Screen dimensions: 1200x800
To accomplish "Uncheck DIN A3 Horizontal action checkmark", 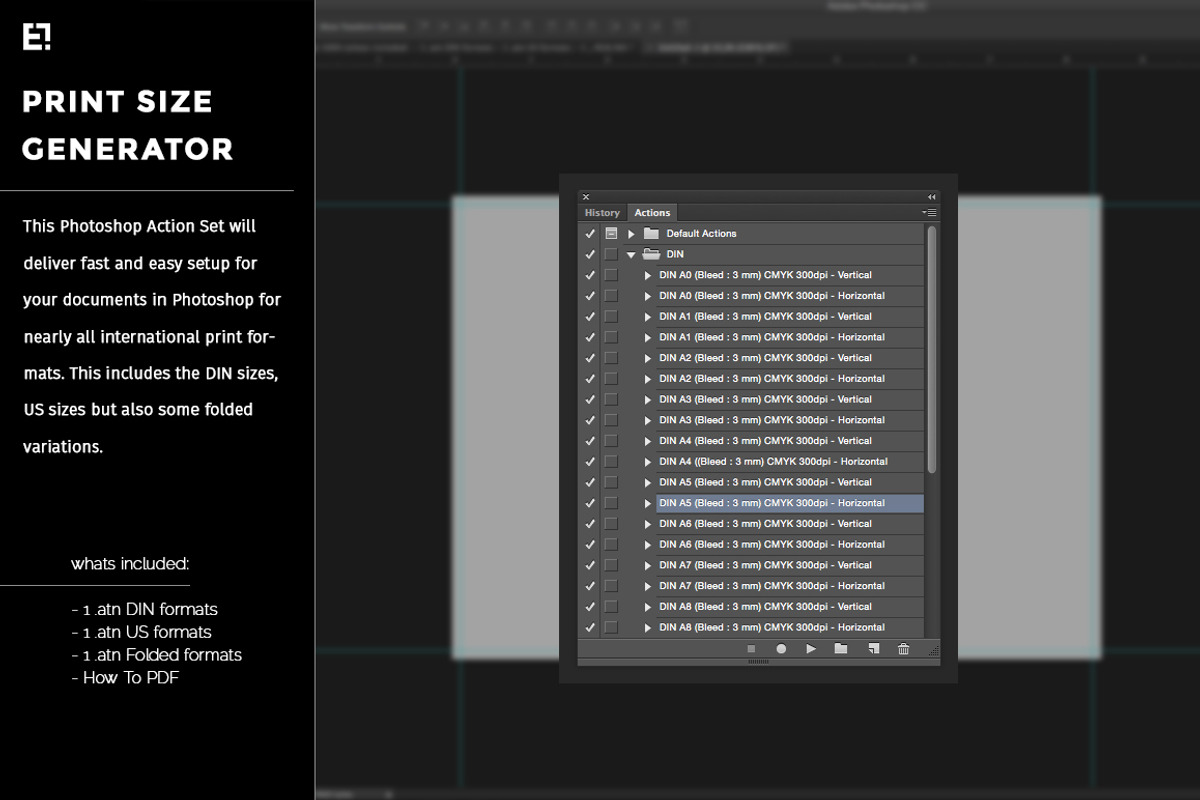I will click(x=590, y=420).
